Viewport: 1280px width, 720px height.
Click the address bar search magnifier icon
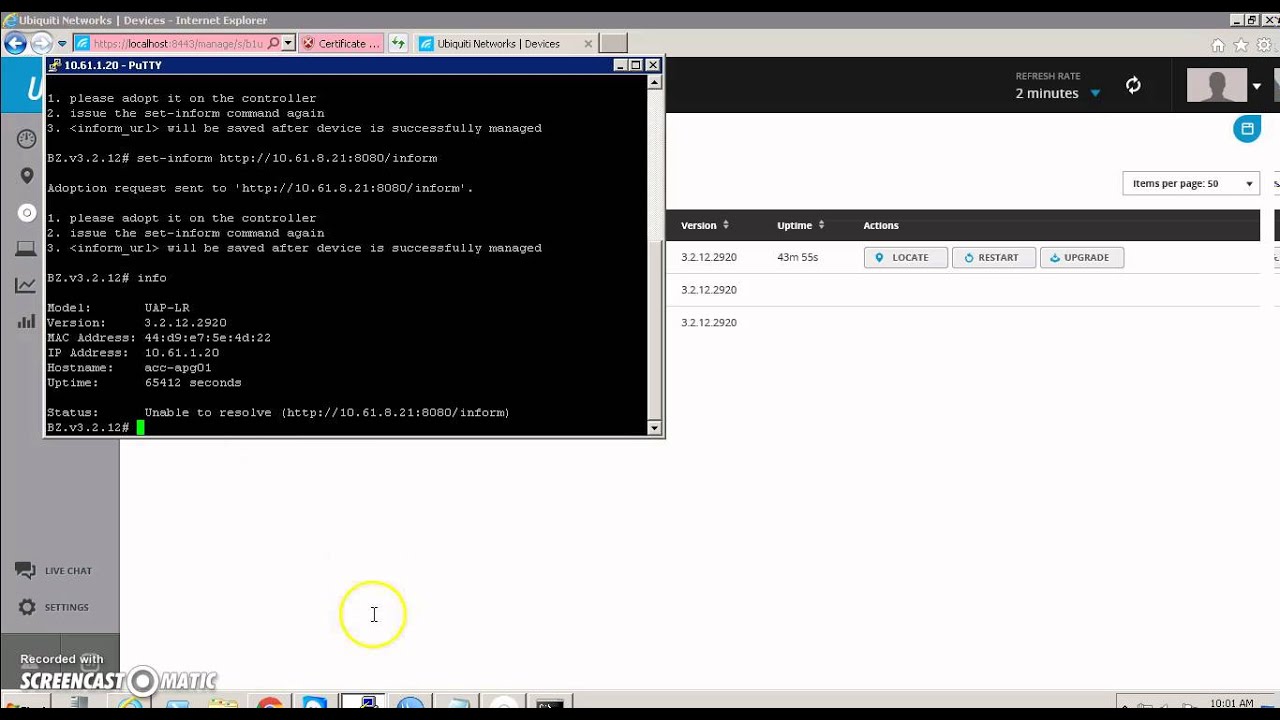point(273,43)
